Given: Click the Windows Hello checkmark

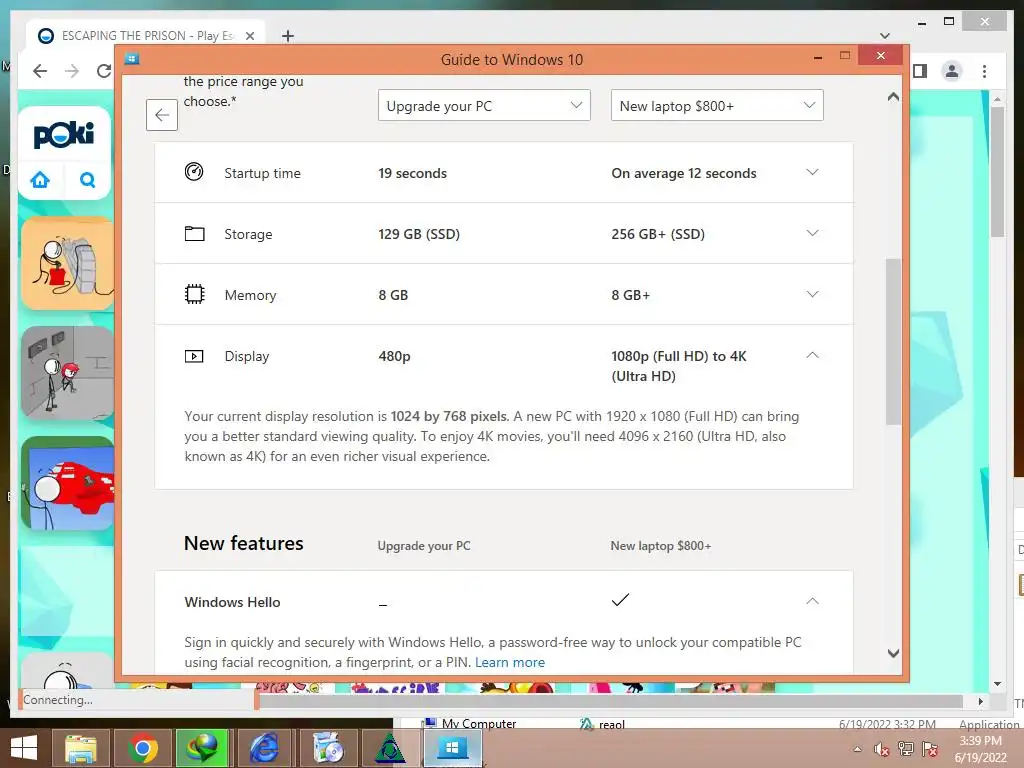Looking at the screenshot, I should (x=620, y=600).
